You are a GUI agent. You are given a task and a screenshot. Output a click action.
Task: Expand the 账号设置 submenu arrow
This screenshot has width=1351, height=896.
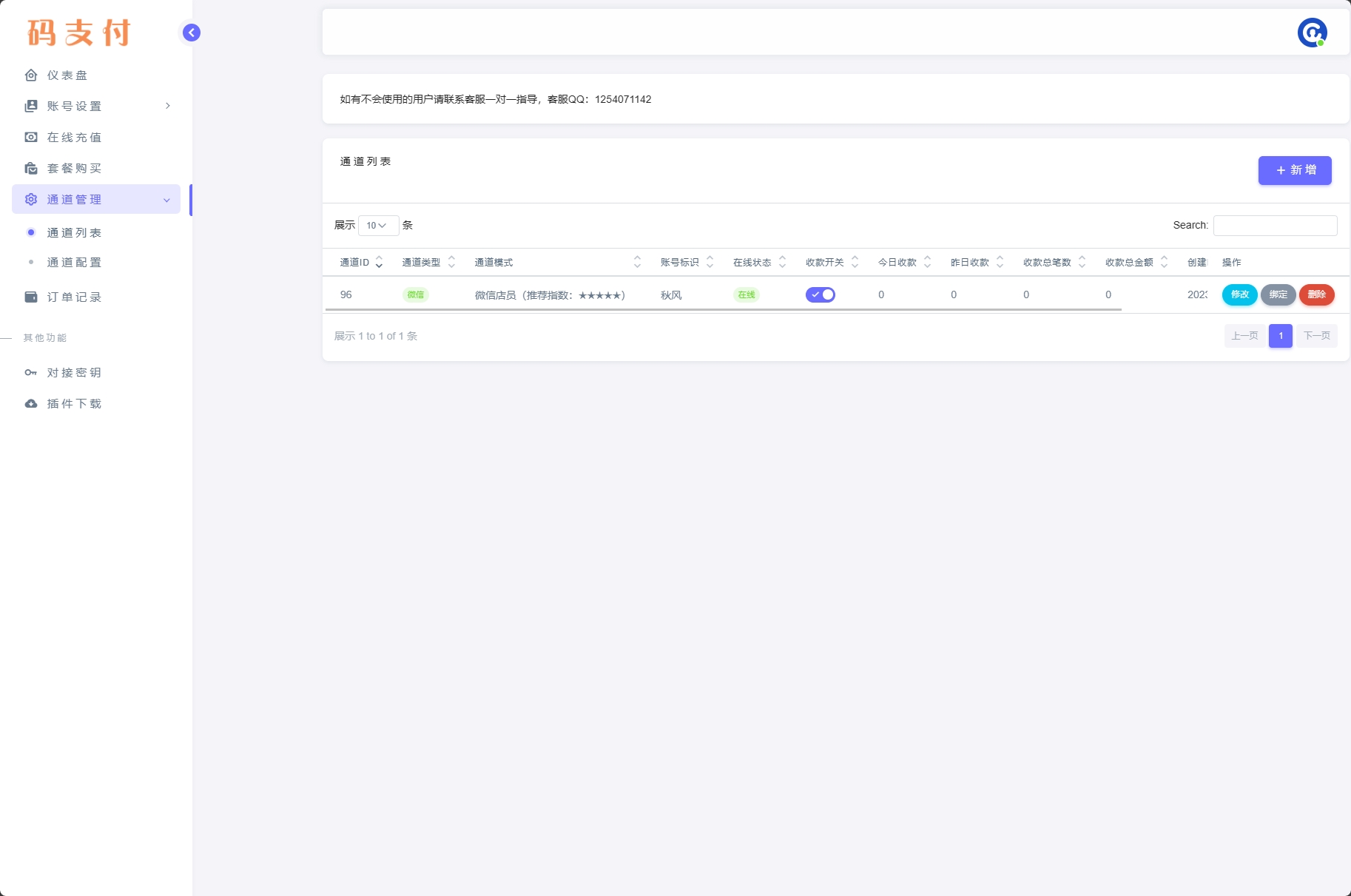168,106
